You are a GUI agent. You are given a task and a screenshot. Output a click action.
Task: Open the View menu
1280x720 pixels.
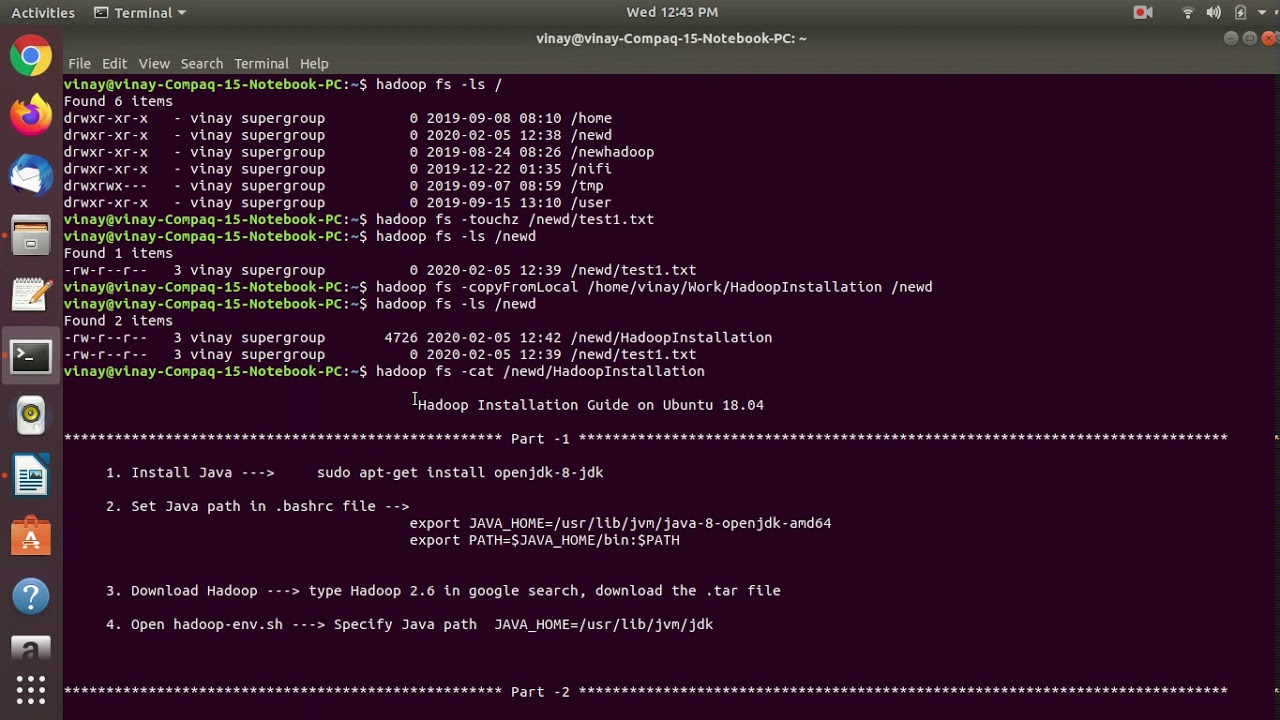pos(154,63)
